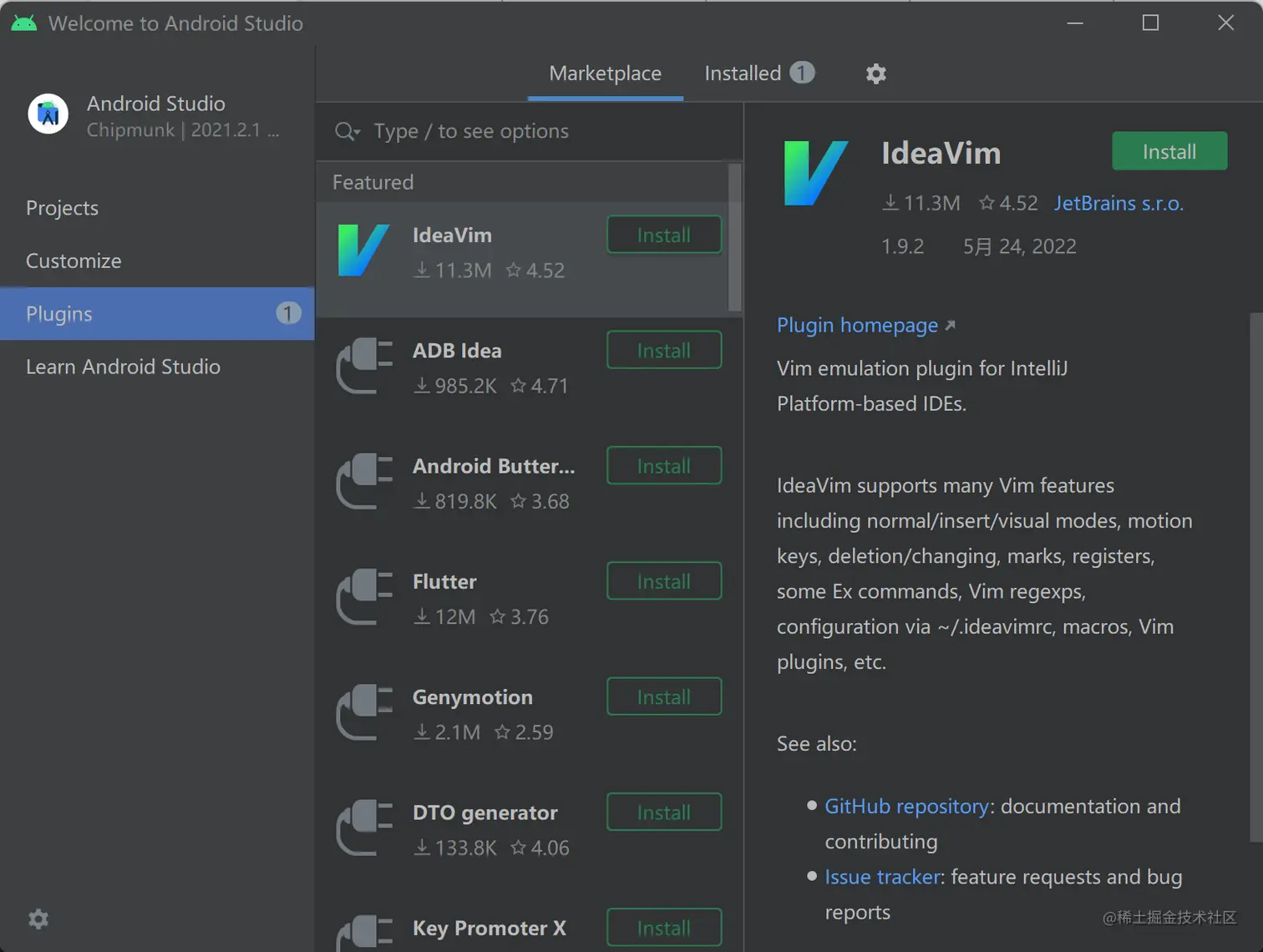Switch to the Installed tab
This screenshot has width=1263, height=952.
[759, 73]
